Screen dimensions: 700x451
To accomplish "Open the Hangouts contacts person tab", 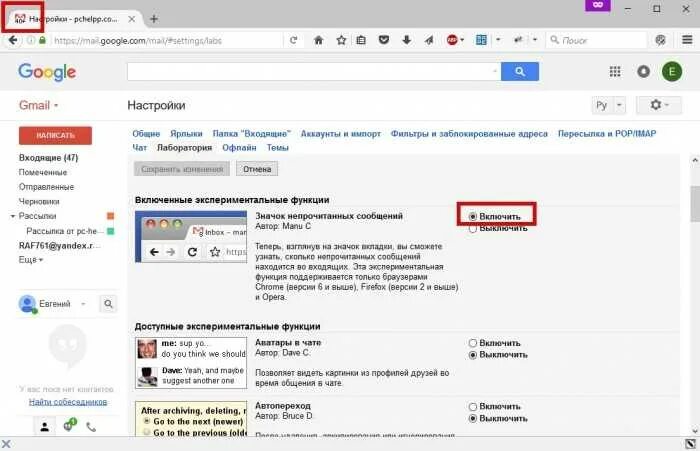I will 45,427.
